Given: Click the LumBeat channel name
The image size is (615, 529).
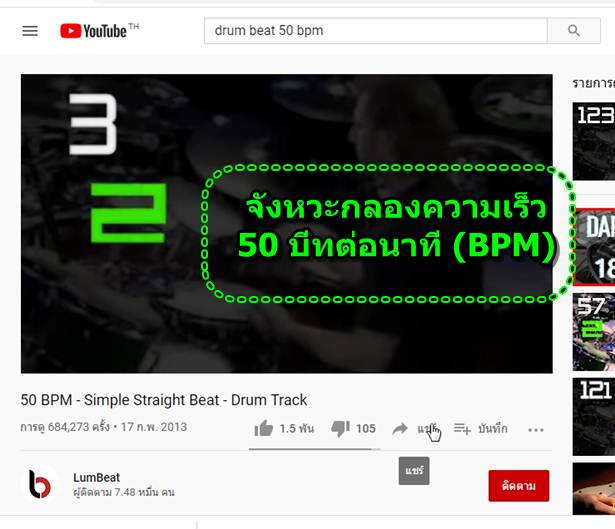Looking at the screenshot, I should click(x=96, y=478).
